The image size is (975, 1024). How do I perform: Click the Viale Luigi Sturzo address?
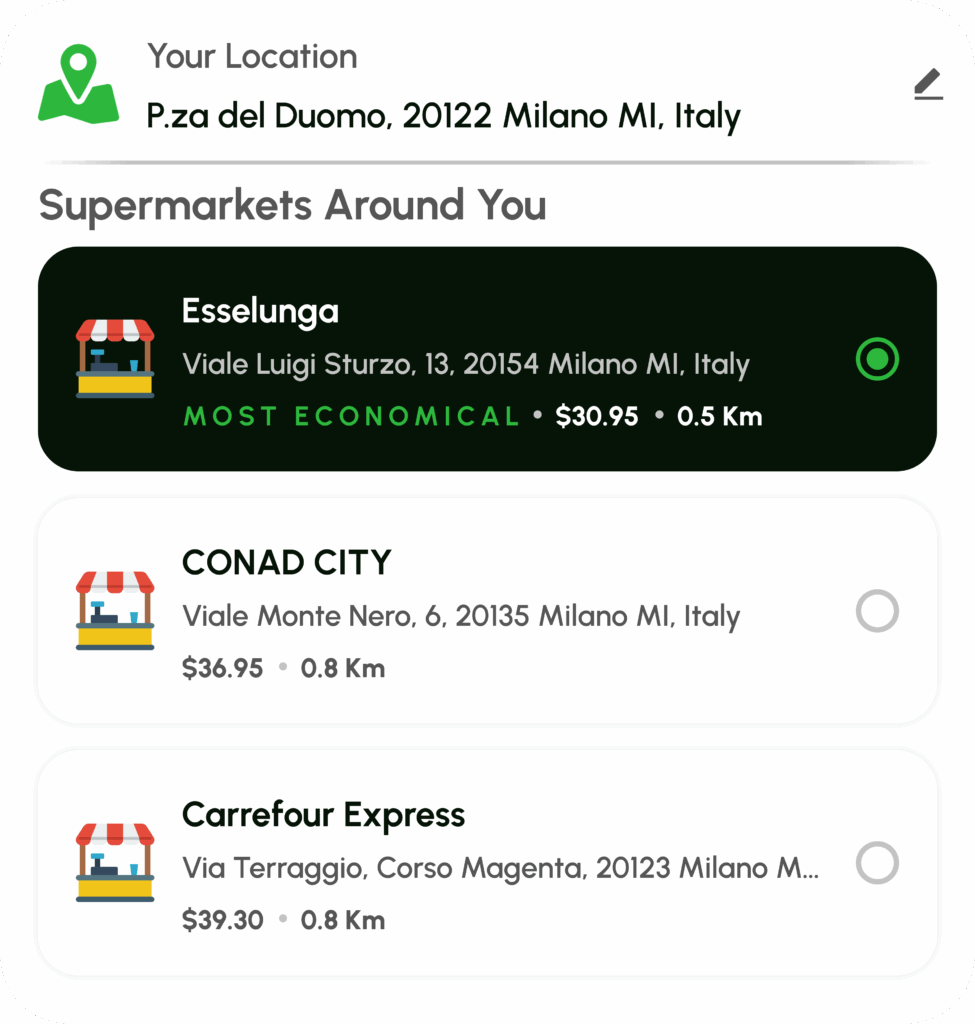465,364
